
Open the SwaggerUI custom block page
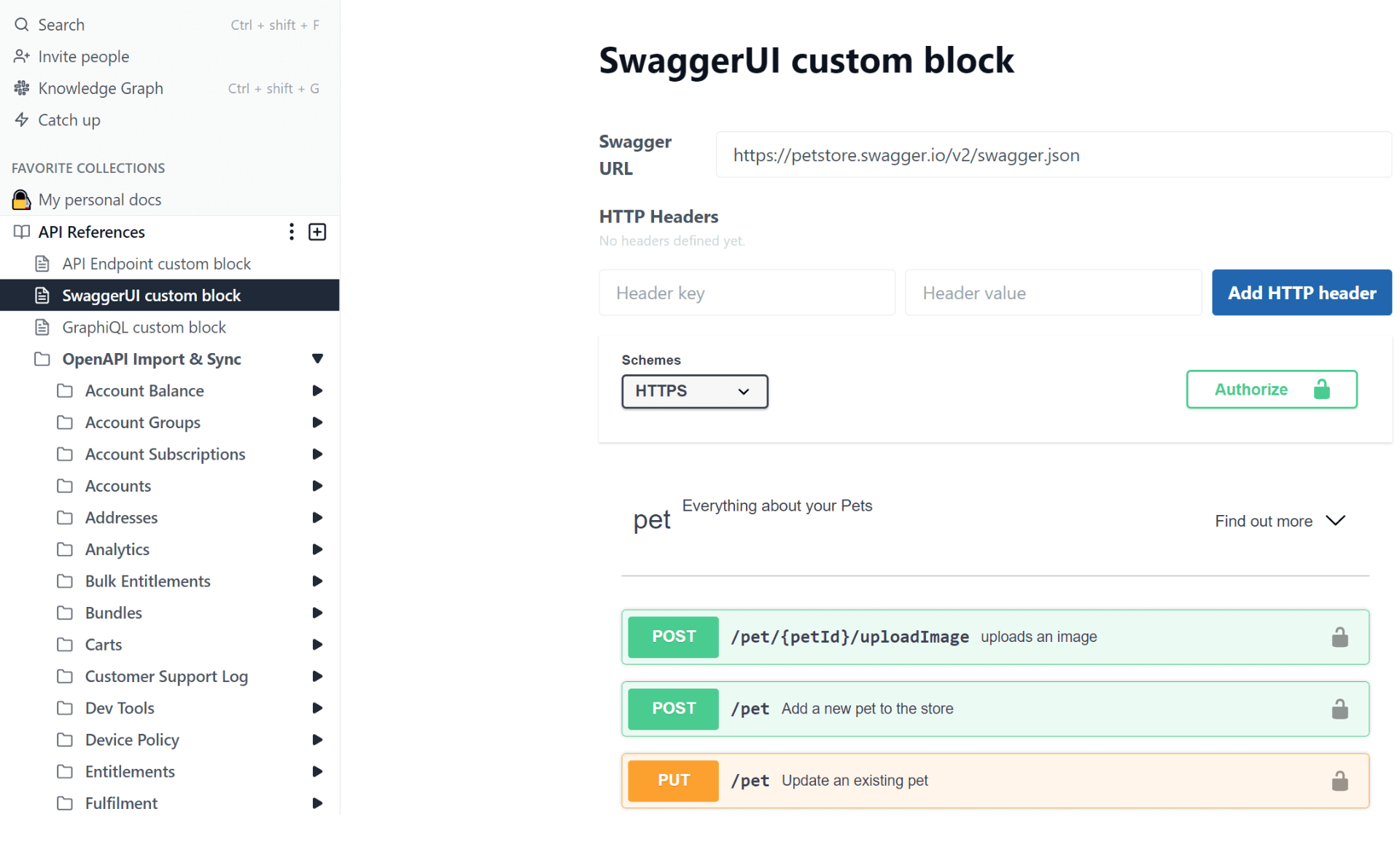tap(153, 295)
